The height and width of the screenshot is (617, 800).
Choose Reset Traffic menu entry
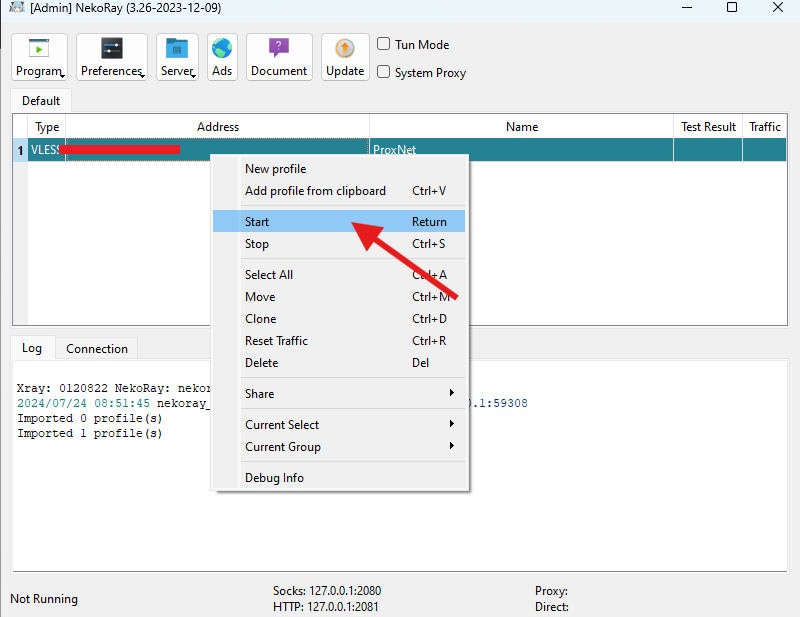click(x=339, y=340)
